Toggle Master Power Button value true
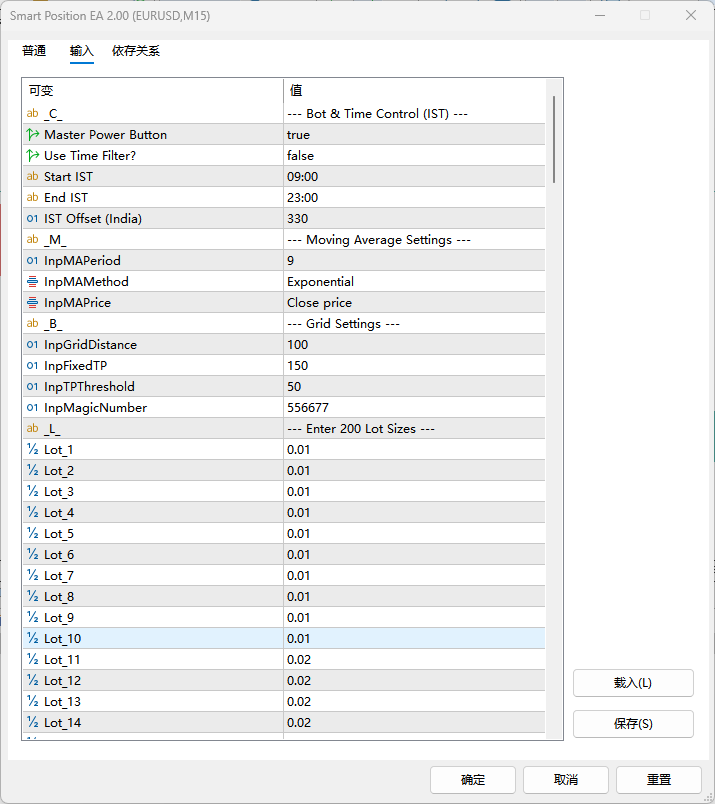 (414, 134)
